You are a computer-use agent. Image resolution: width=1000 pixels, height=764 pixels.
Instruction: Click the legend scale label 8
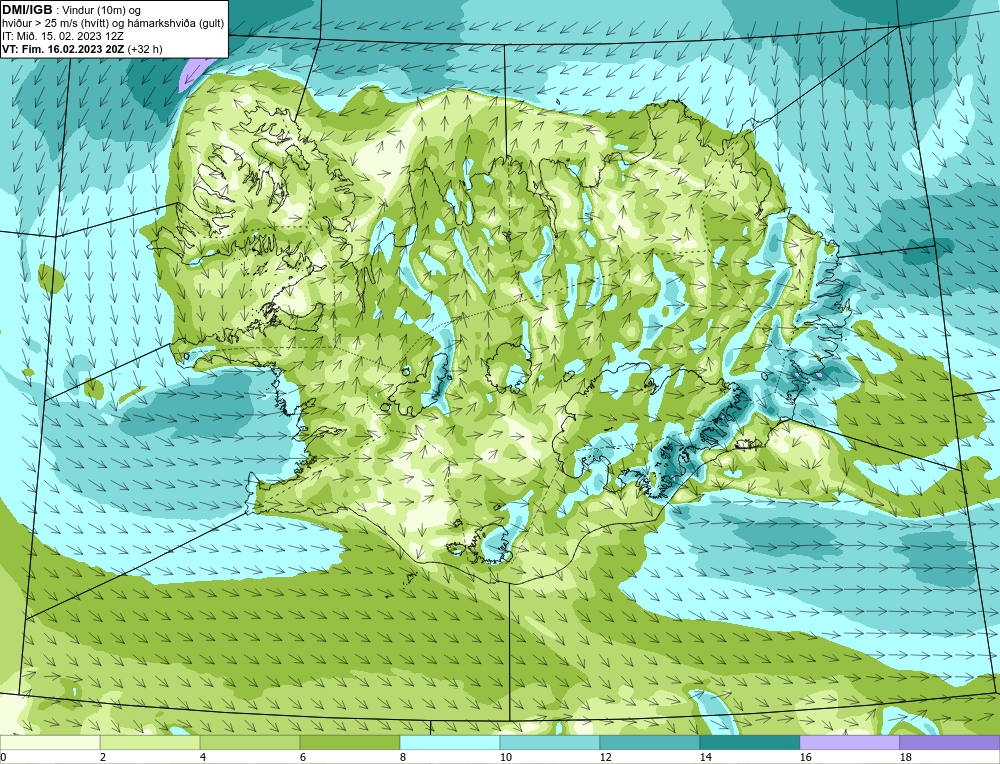click(x=402, y=758)
